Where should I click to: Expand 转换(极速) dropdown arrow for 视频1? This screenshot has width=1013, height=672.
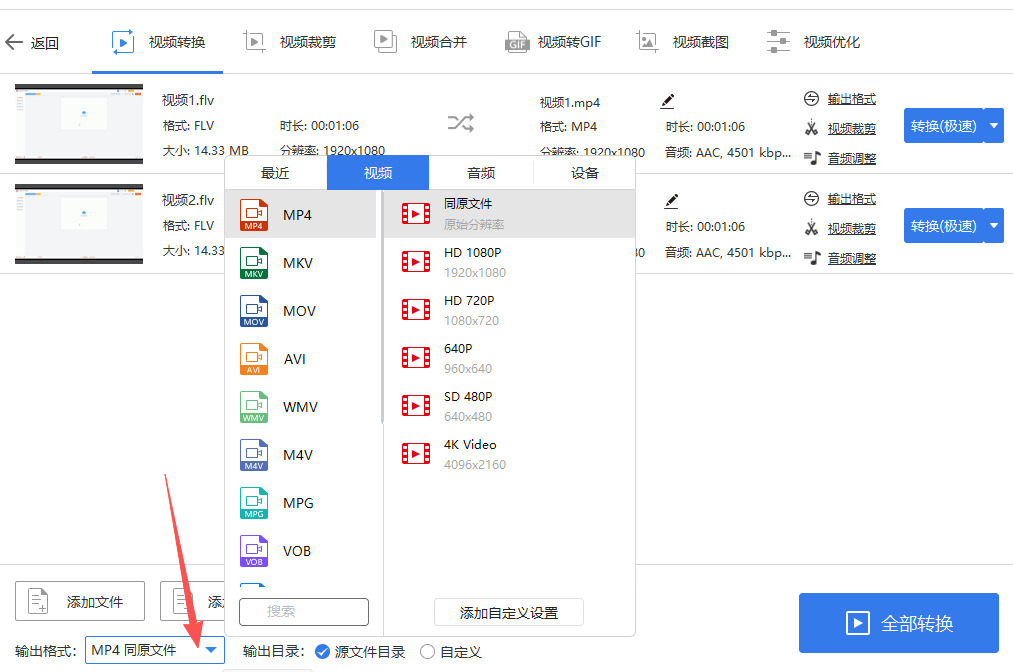994,125
